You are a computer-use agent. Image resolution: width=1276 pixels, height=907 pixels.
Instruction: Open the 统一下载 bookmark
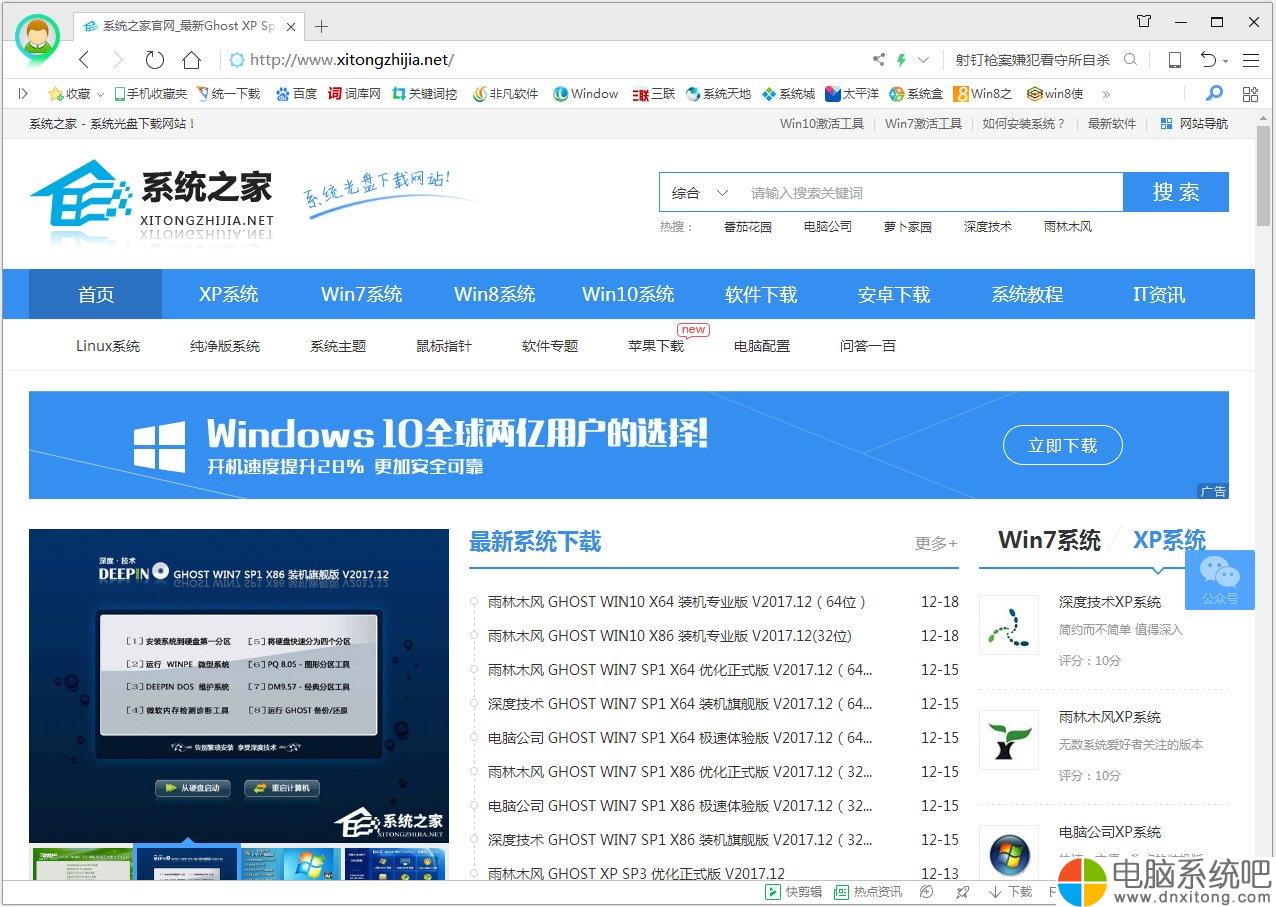228,94
